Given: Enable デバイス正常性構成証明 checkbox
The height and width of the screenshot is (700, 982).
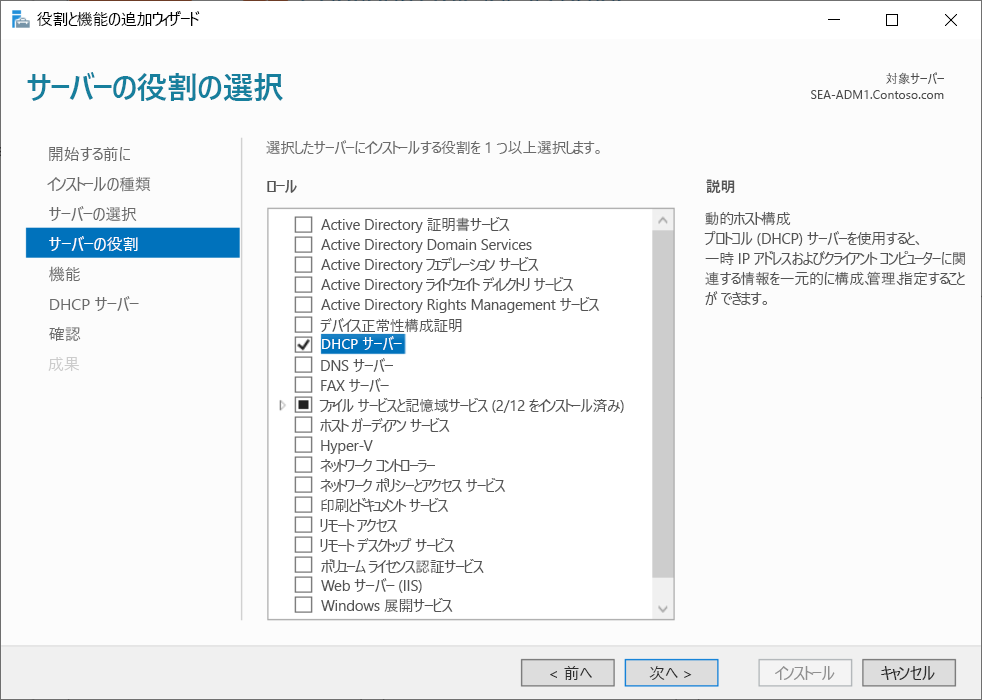Looking at the screenshot, I should [x=303, y=325].
